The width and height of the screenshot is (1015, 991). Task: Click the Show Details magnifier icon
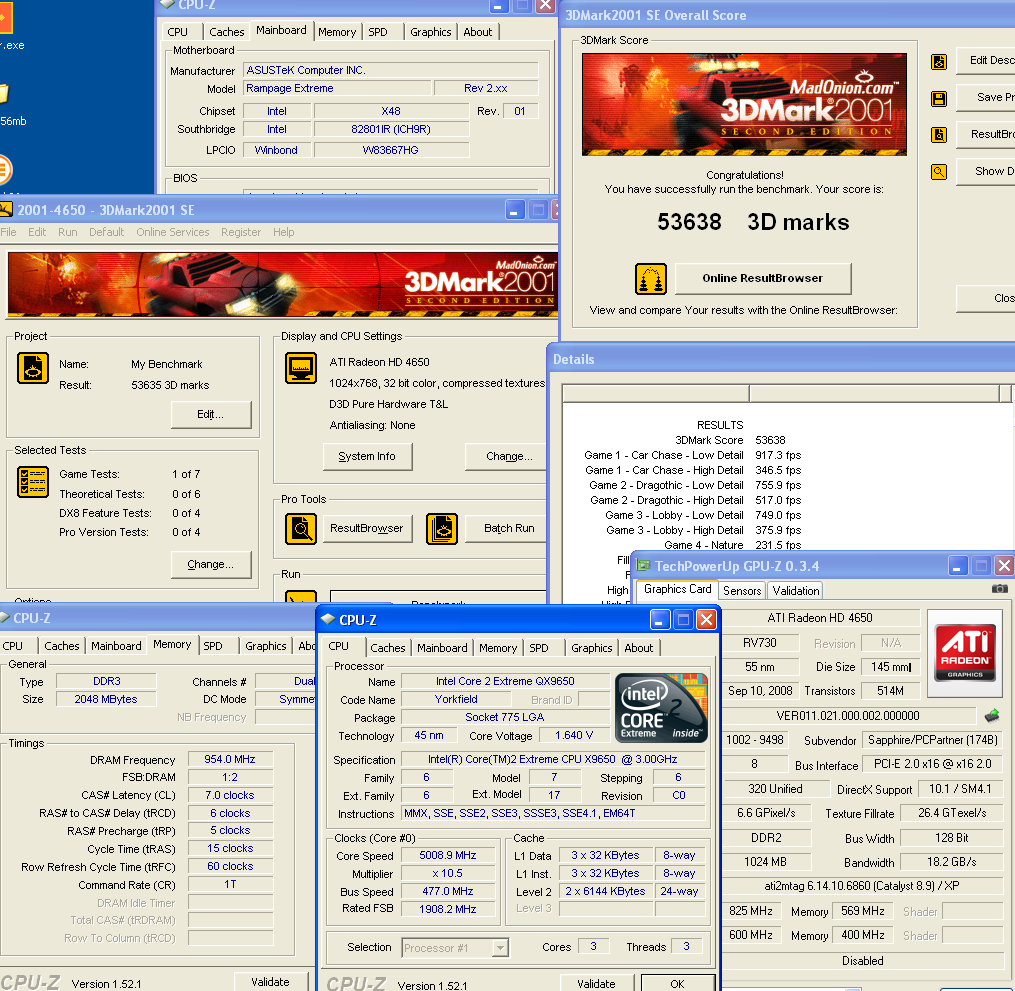coord(939,172)
